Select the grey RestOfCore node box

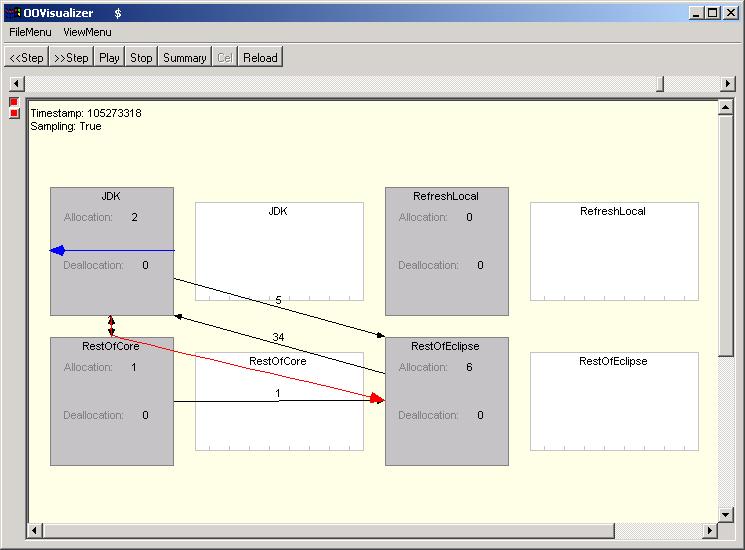pyautogui.click(x=112, y=401)
